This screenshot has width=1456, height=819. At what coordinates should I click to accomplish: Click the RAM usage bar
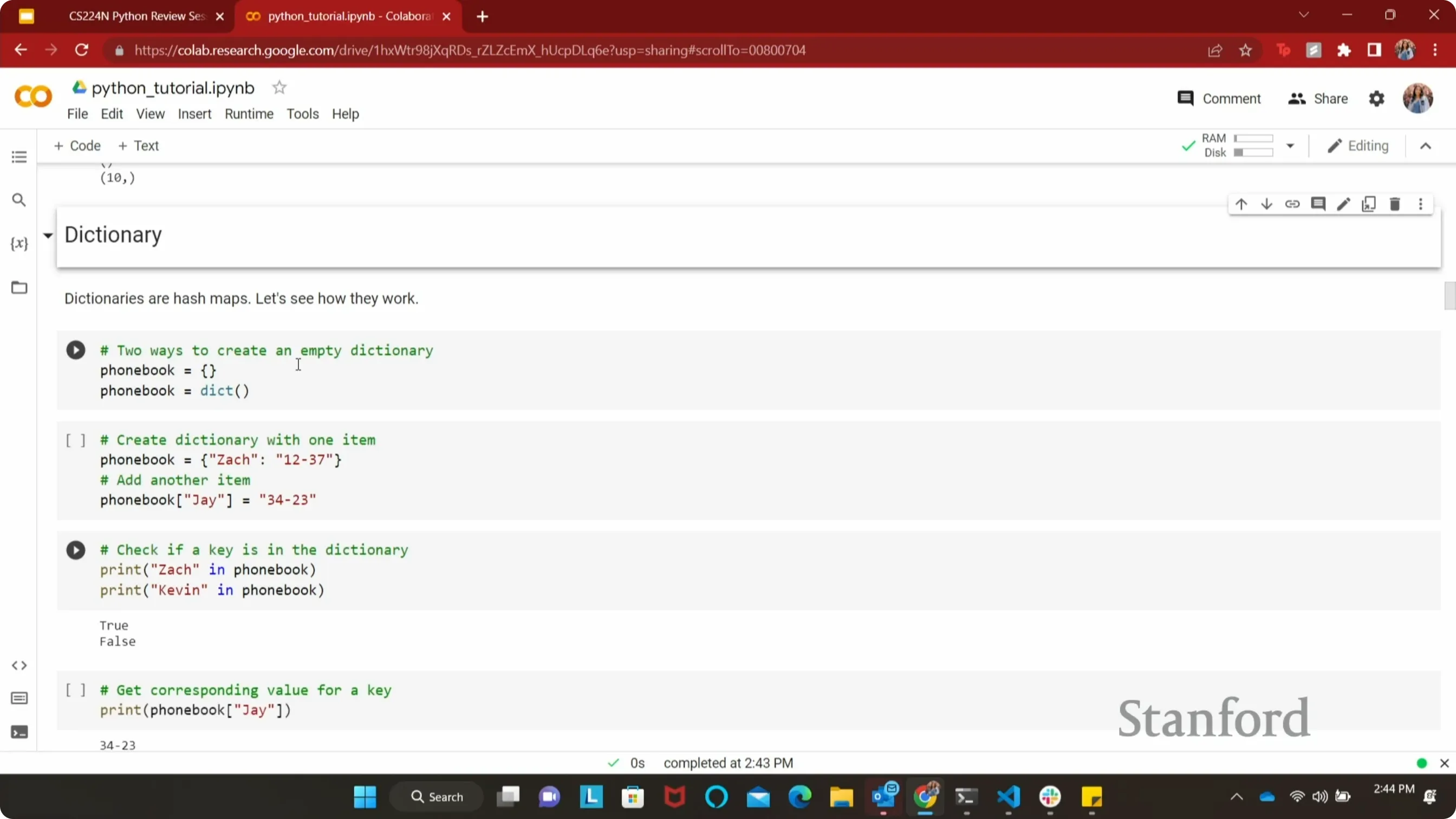[1253, 139]
